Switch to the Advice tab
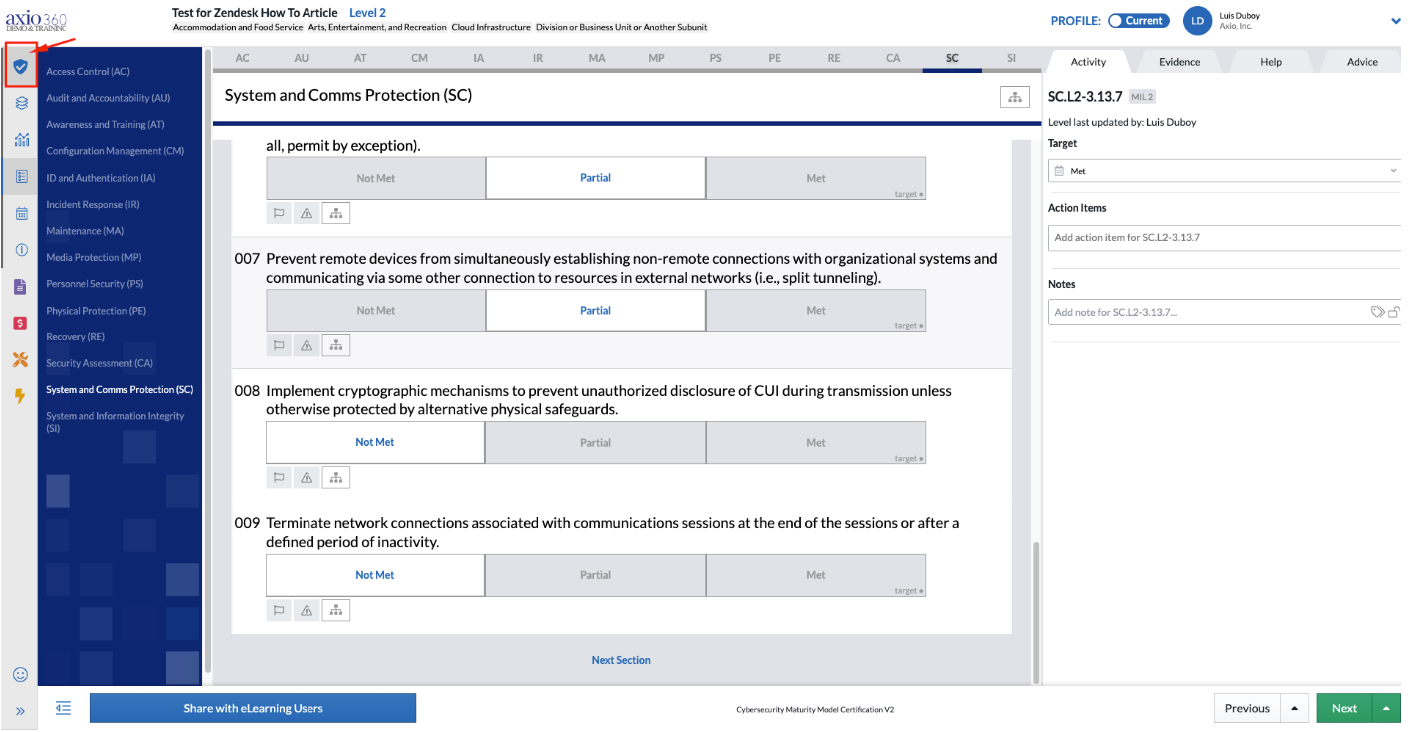 (x=1362, y=62)
